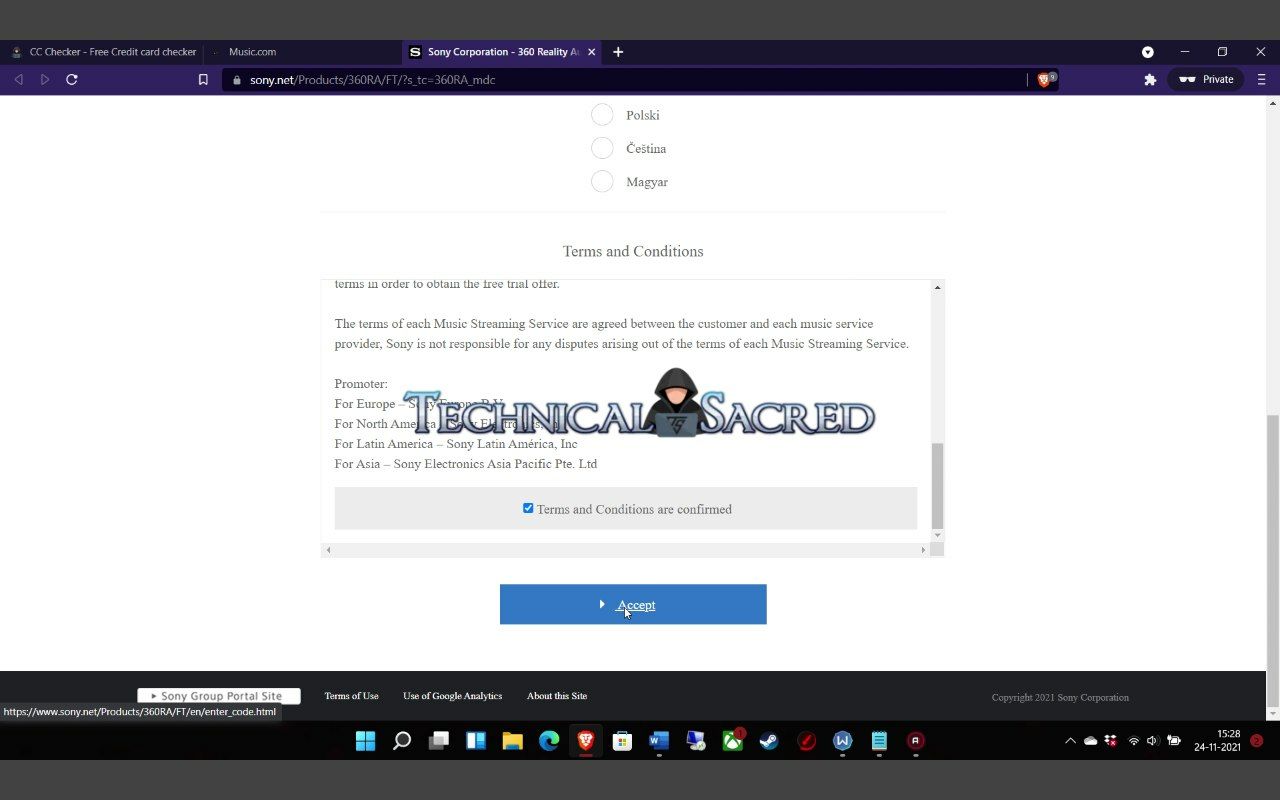Image resolution: width=1280 pixels, height=800 pixels.
Task: Click the page vertical scrollbar thumb
Action: [1273, 560]
